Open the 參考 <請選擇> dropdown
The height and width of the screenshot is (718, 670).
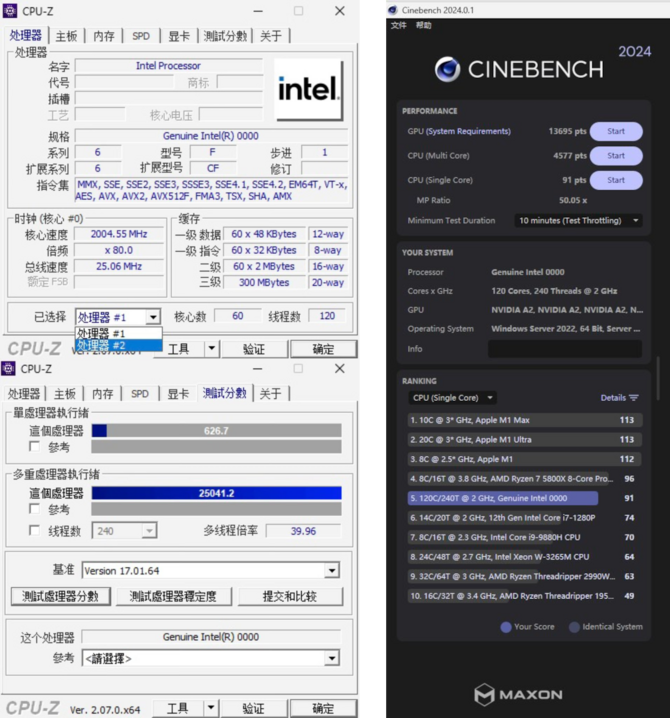(332, 658)
